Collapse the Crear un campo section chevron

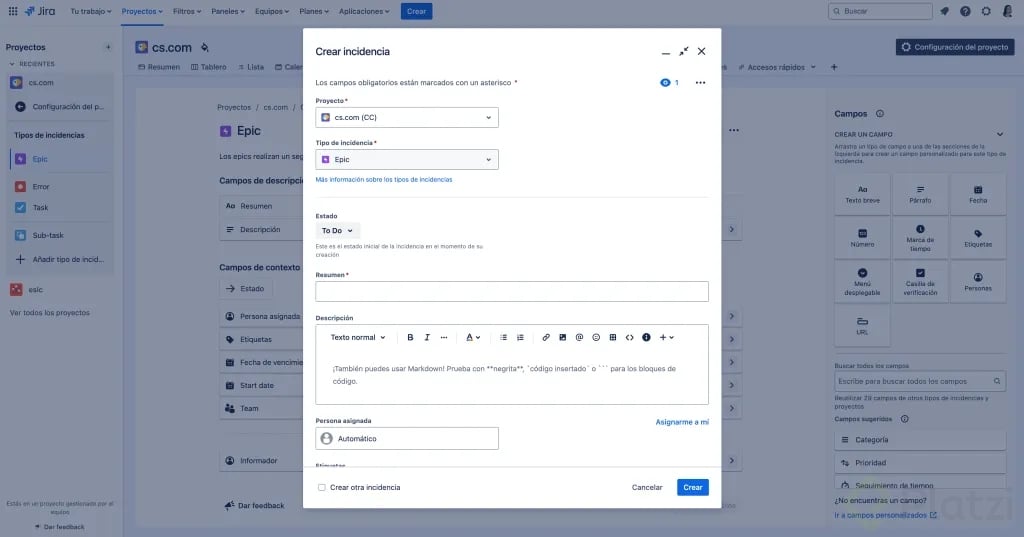click(x=999, y=135)
